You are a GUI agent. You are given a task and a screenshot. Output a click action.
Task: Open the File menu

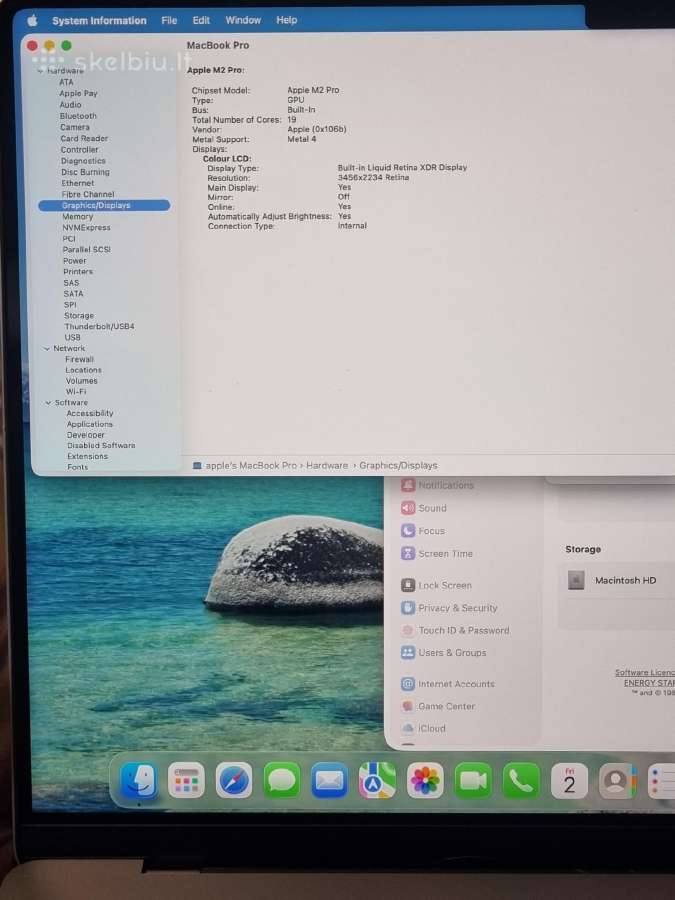(169, 21)
